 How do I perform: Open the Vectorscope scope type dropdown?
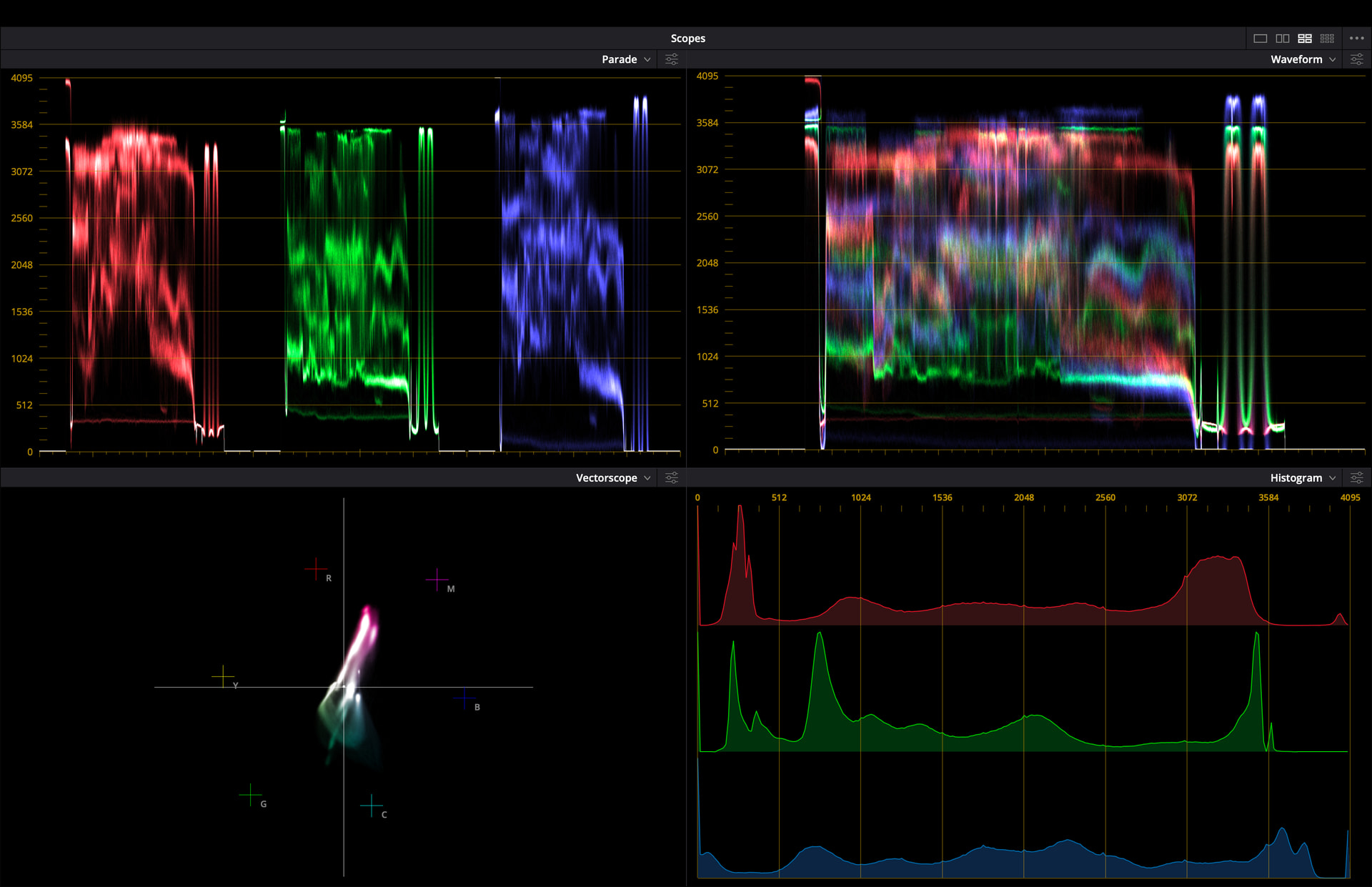click(x=613, y=477)
